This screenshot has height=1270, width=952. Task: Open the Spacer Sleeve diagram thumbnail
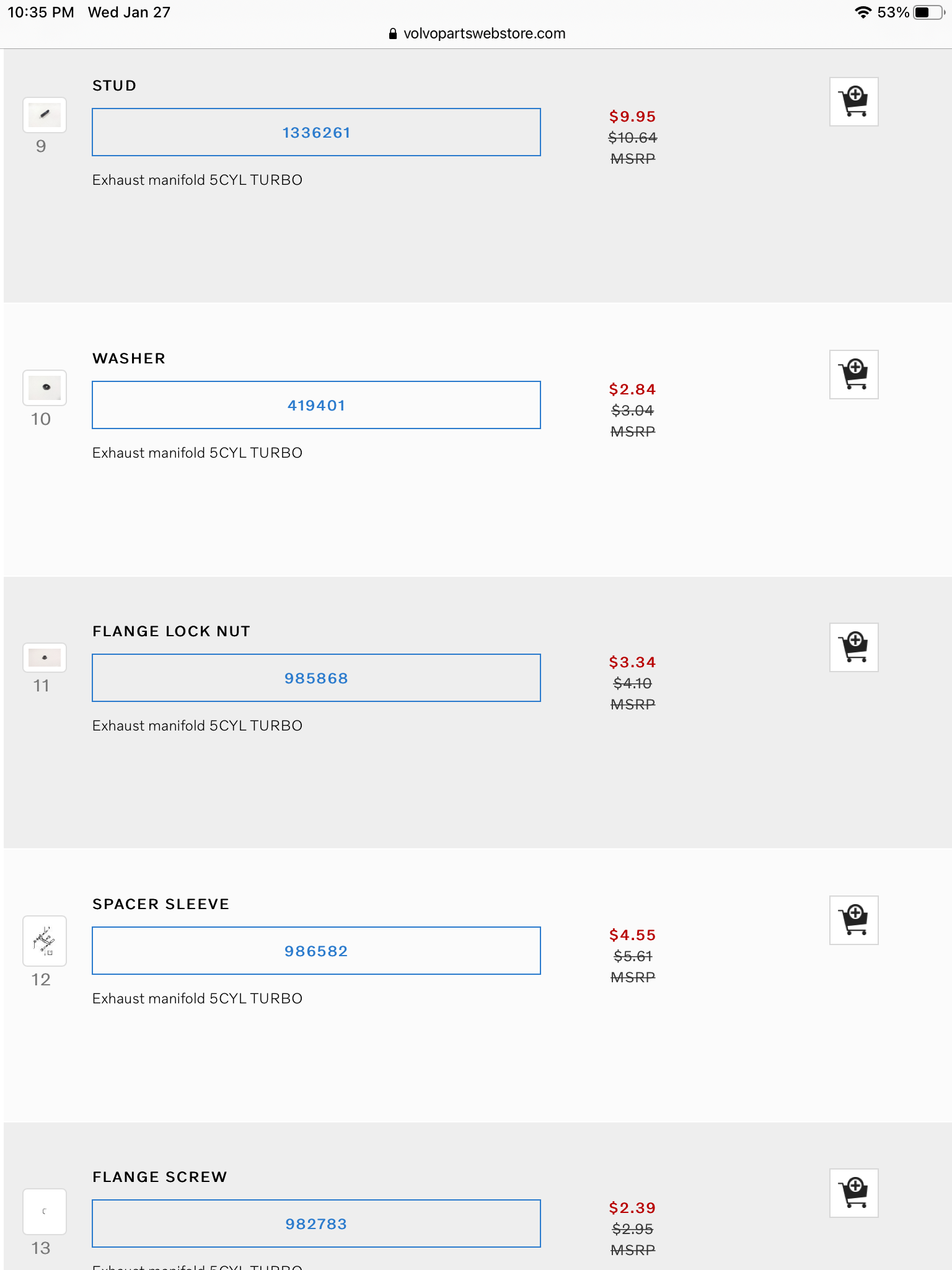pyautogui.click(x=45, y=941)
